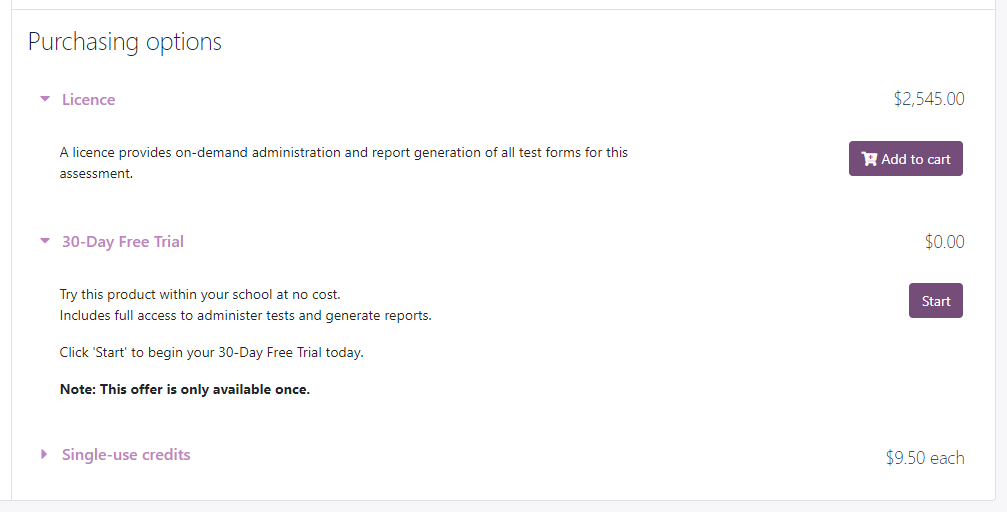Click the Licence section heading
This screenshot has width=1007, height=512.
point(89,100)
